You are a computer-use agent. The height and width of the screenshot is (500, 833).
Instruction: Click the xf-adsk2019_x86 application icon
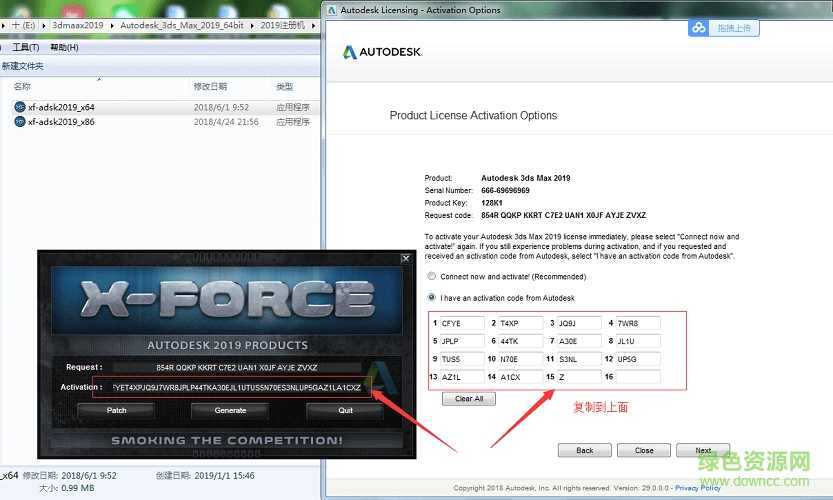(20, 122)
